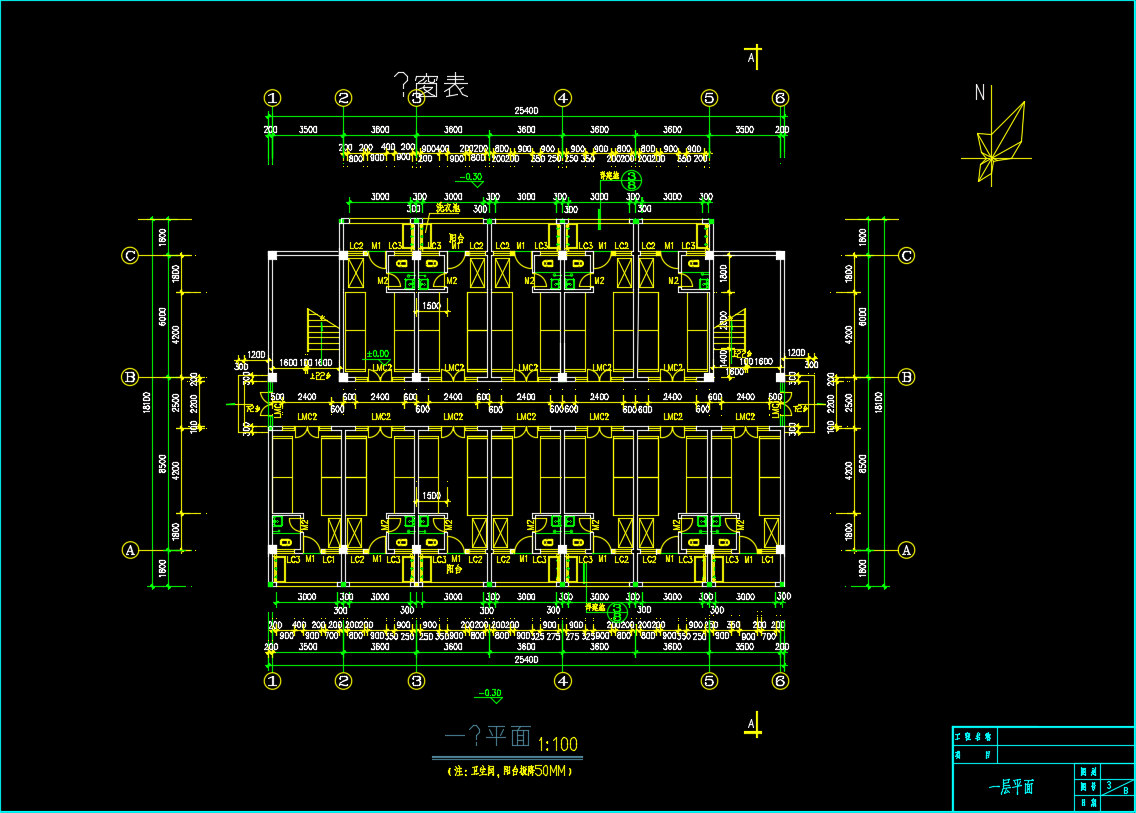
Task: Select the grid bubble 1 above the plan
Action: (x=272, y=98)
